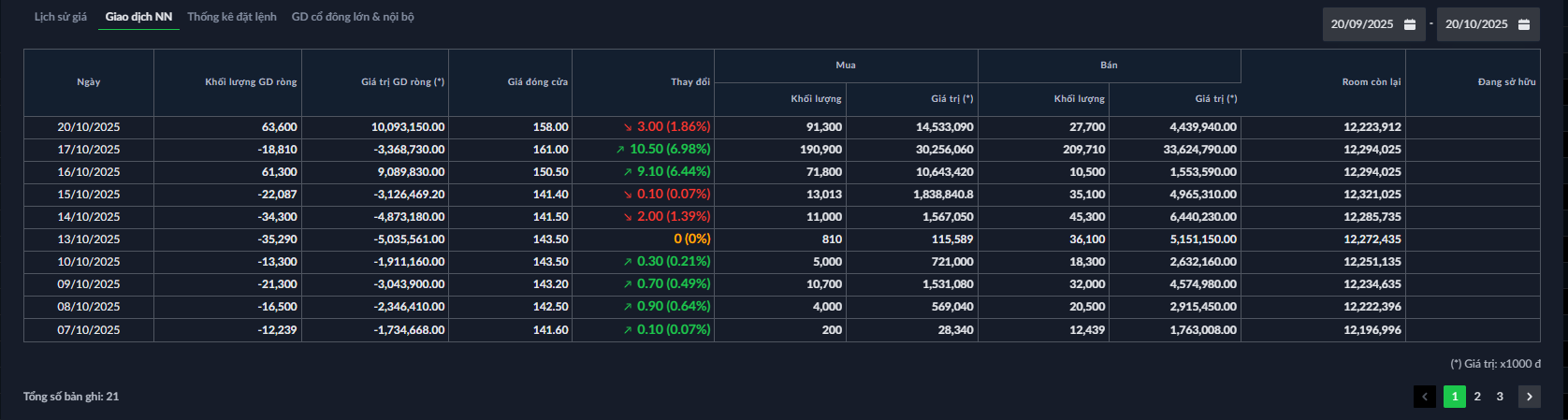Click the Thay đổi column header
The height and width of the screenshot is (420, 1568).
point(690,82)
